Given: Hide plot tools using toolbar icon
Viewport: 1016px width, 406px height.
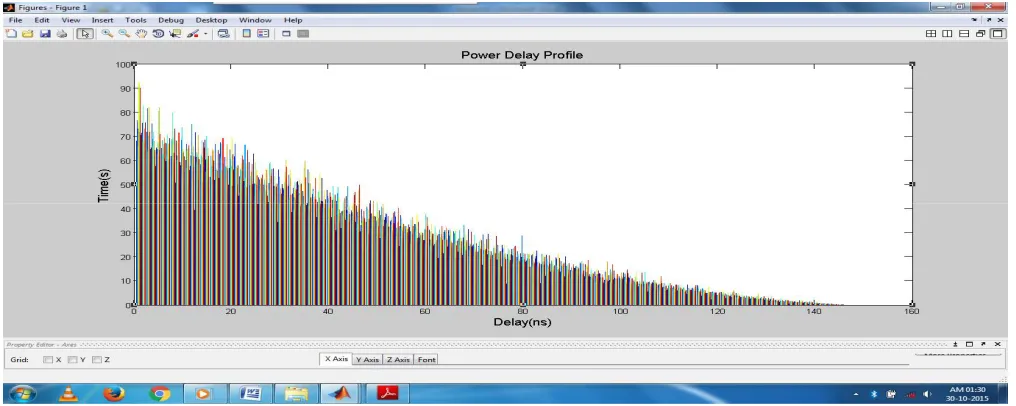Looking at the screenshot, I should click(286, 34).
